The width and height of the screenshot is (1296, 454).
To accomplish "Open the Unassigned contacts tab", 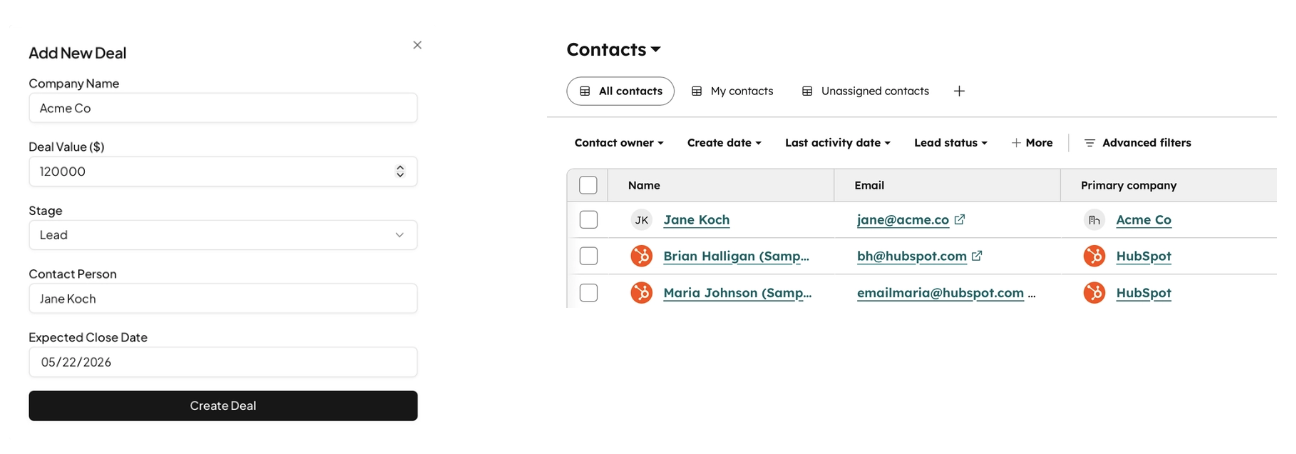I will (865, 91).
